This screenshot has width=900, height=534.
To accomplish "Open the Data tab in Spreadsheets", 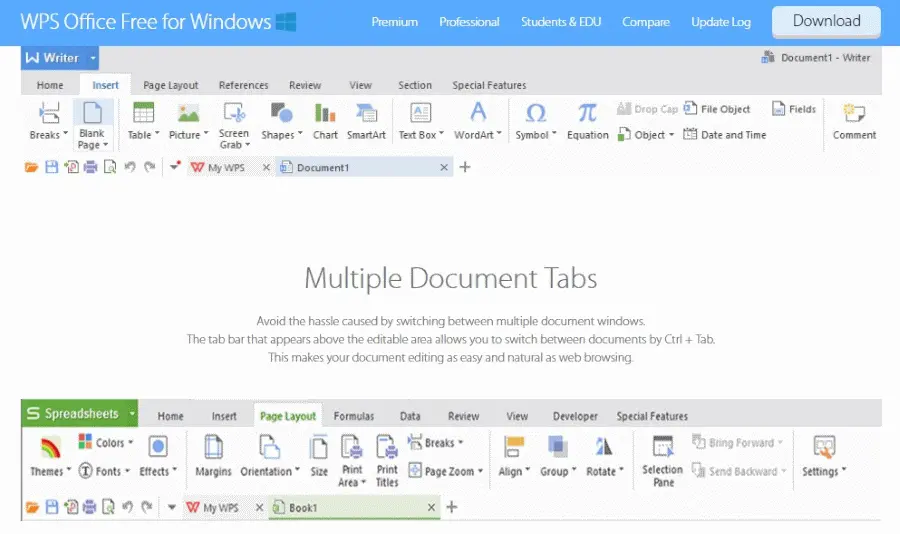I will click(x=410, y=416).
